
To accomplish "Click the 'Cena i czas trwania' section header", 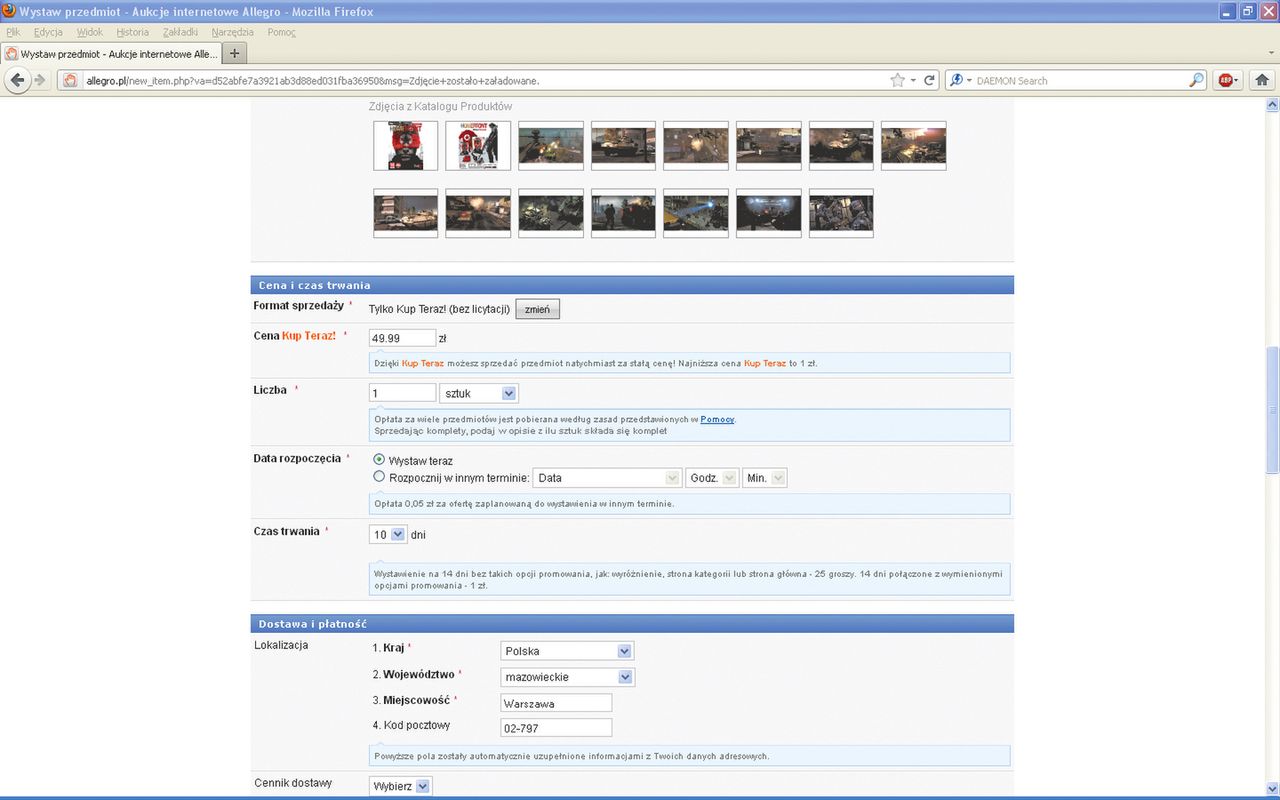I will click(x=632, y=285).
